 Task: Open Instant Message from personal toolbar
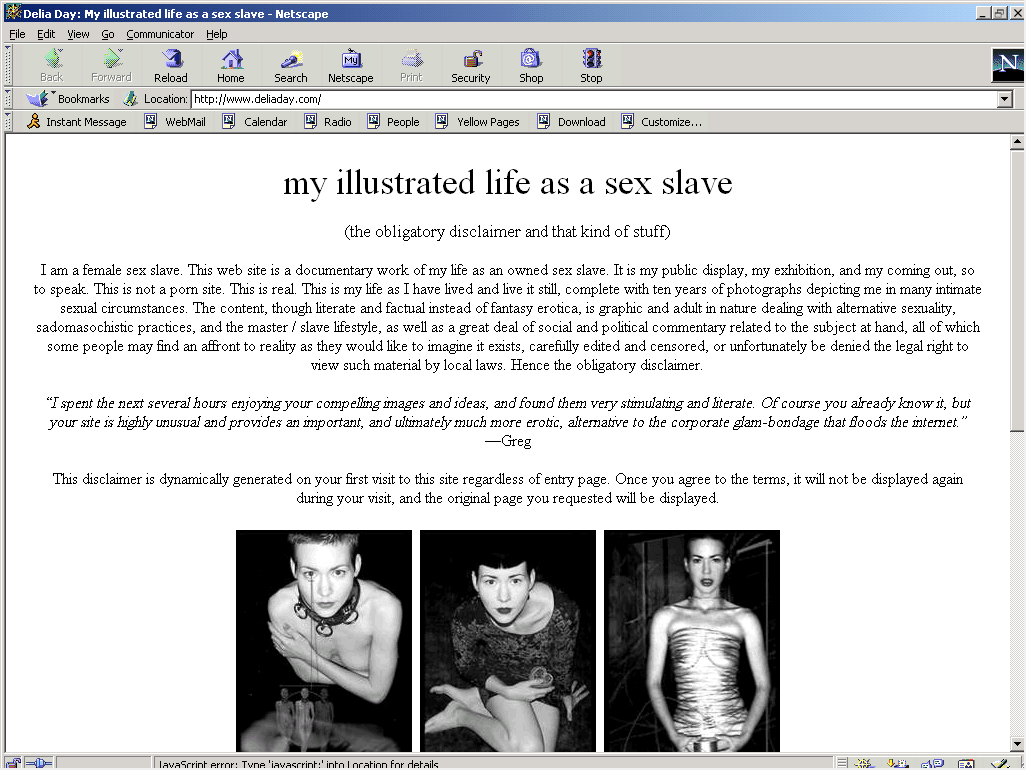pyautogui.click(x=77, y=122)
